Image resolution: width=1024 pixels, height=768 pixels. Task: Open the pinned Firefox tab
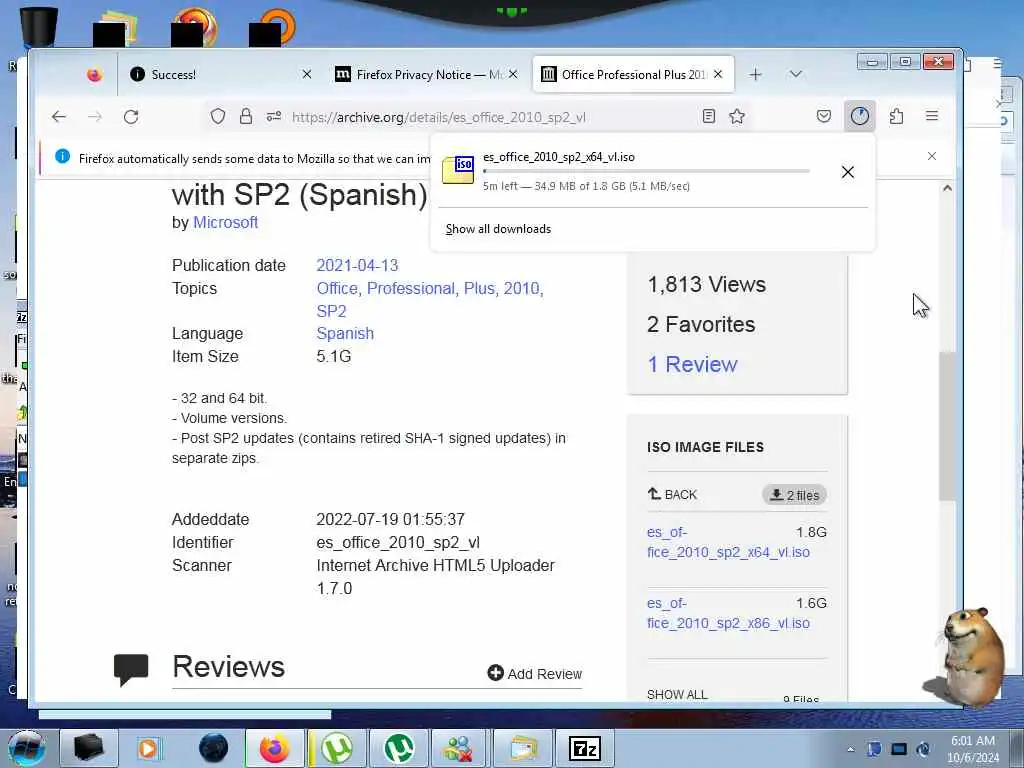coord(95,75)
